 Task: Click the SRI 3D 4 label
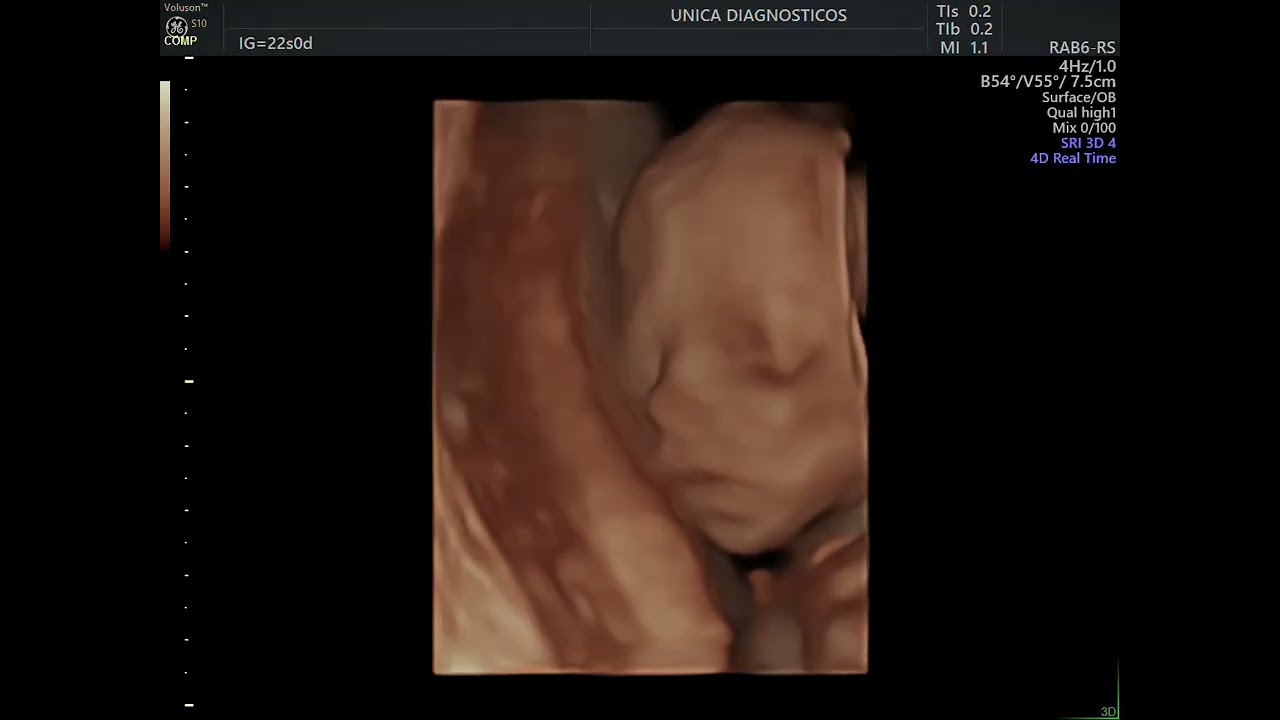click(x=1088, y=143)
